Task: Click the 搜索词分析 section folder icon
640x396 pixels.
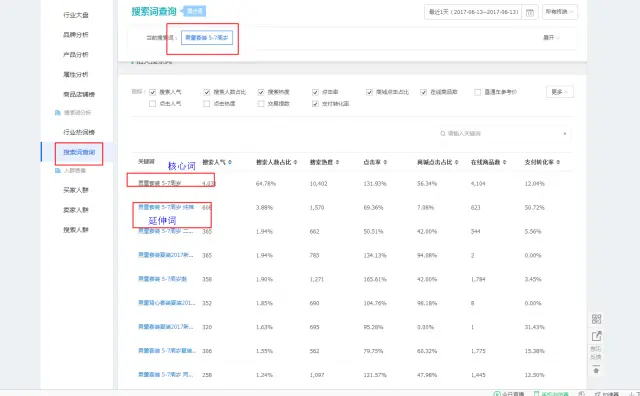Action: coord(58,113)
